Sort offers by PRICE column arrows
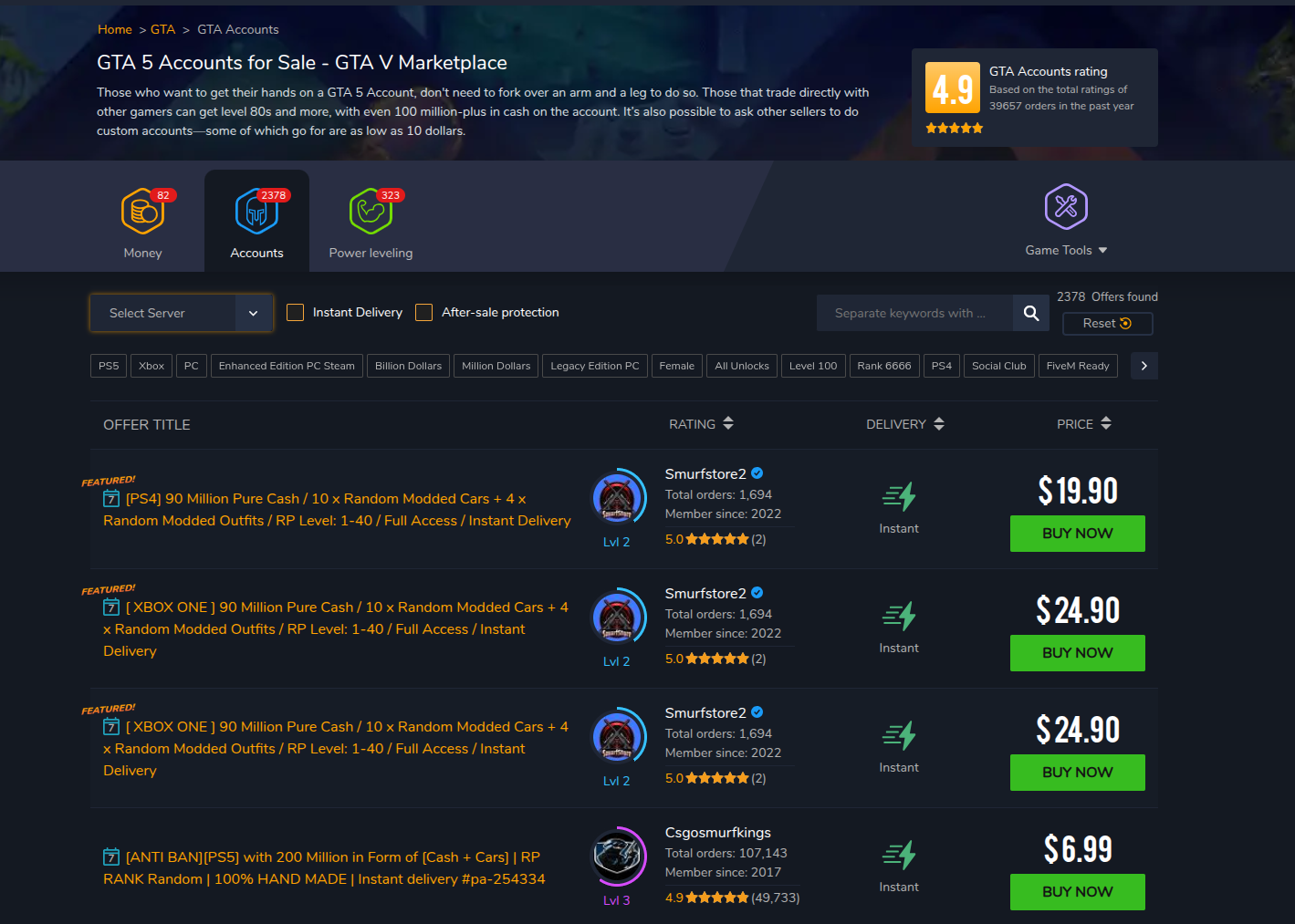Image resolution: width=1295 pixels, height=924 pixels. click(1106, 423)
